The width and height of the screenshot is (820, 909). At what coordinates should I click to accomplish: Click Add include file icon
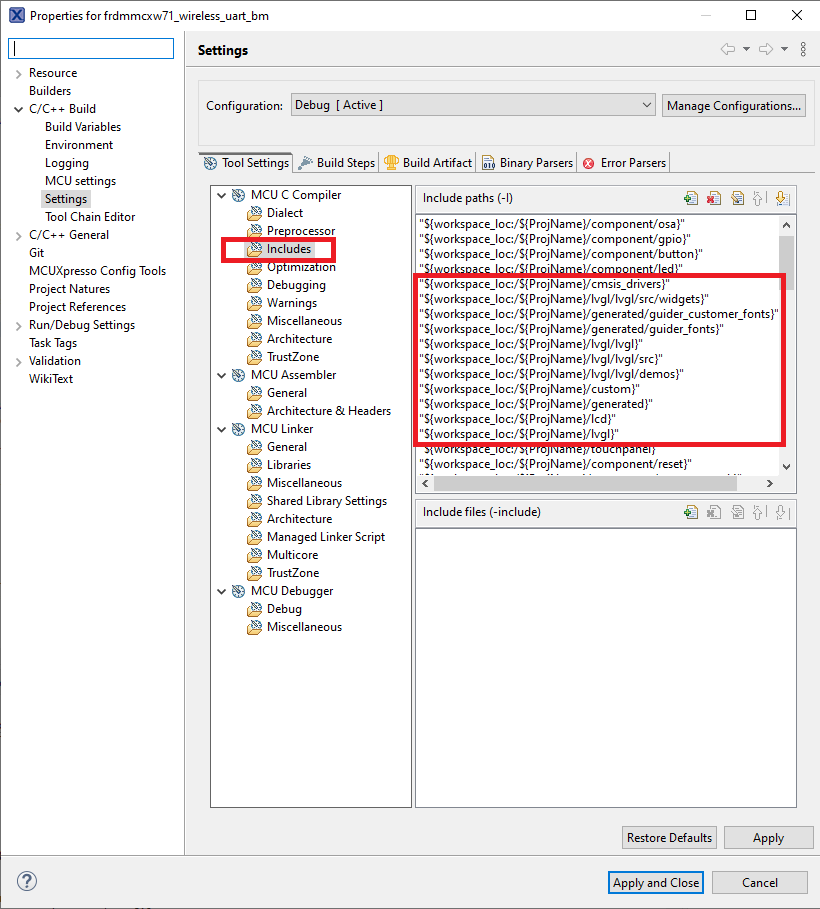tap(691, 512)
